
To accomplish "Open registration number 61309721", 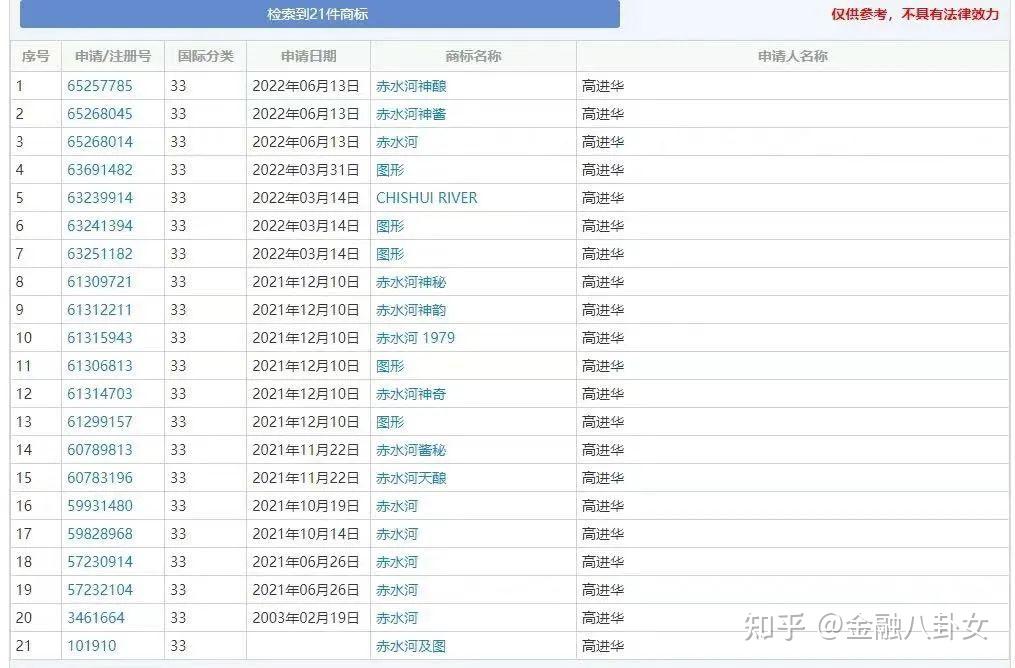I will [x=100, y=282].
